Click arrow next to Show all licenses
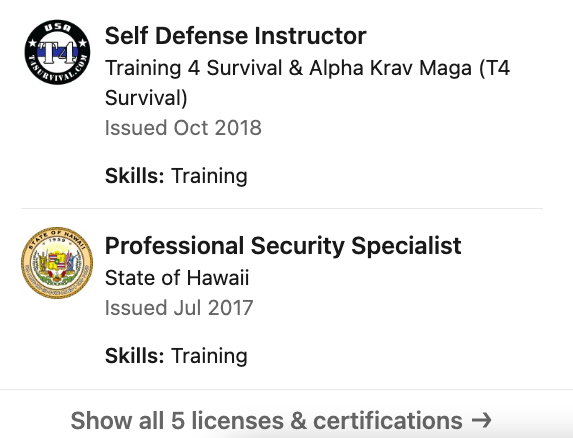The width and height of the screenshot is (573, 438). (481, 420)
